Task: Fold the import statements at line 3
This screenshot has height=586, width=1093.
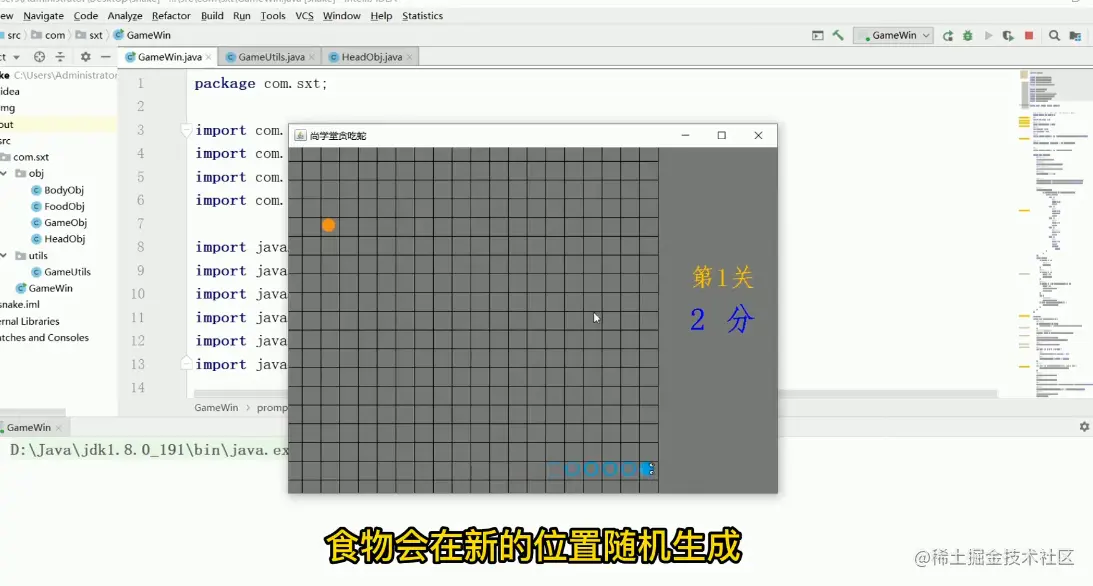Action: click(186, 130)
